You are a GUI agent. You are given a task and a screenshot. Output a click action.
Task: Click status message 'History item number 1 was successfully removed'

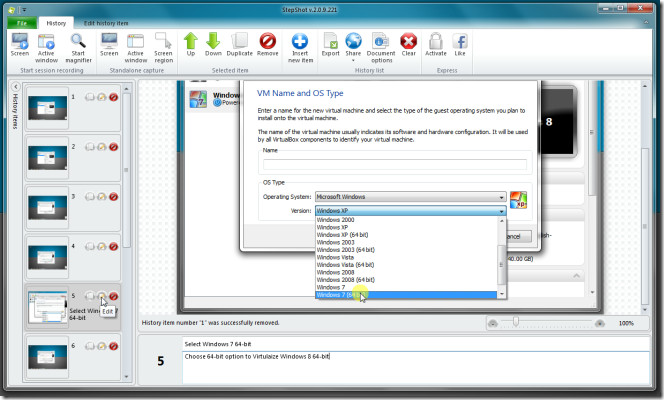pyautogui.click(x=210, y=323)
